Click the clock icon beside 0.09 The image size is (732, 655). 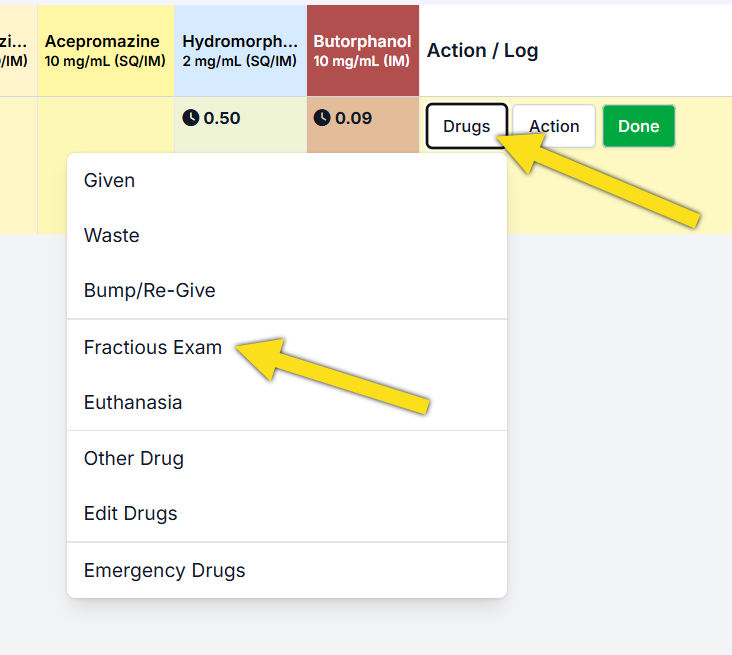[x=322, y=118]
